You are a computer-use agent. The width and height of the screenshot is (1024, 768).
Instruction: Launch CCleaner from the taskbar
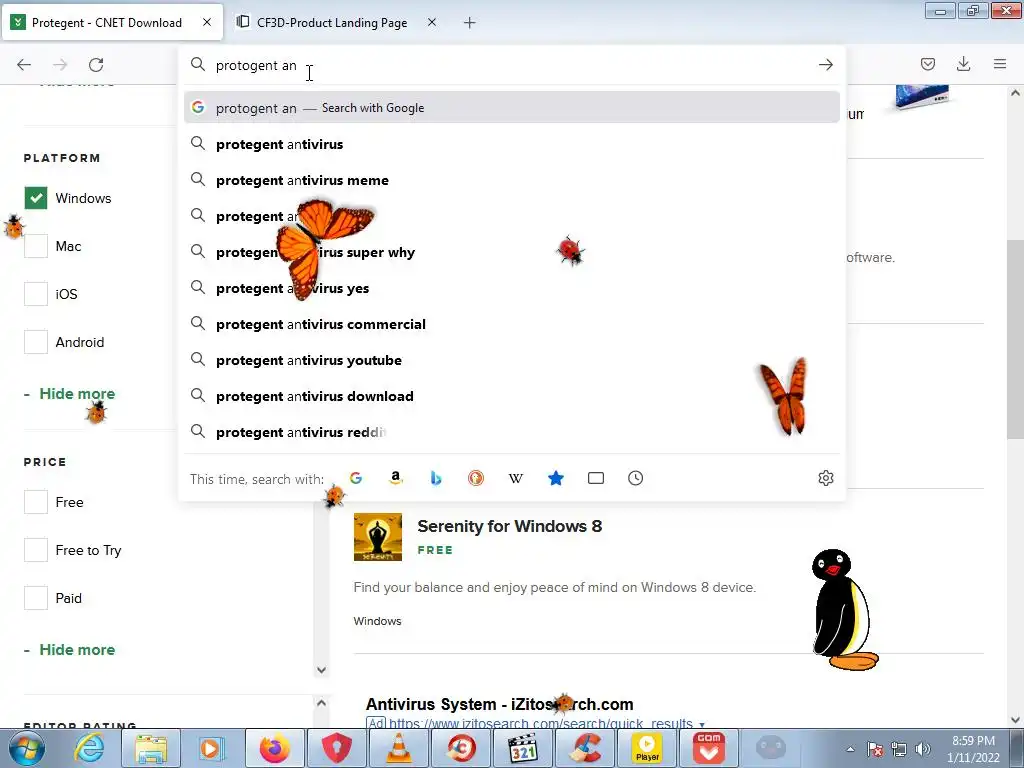click(x=585, y=748)
